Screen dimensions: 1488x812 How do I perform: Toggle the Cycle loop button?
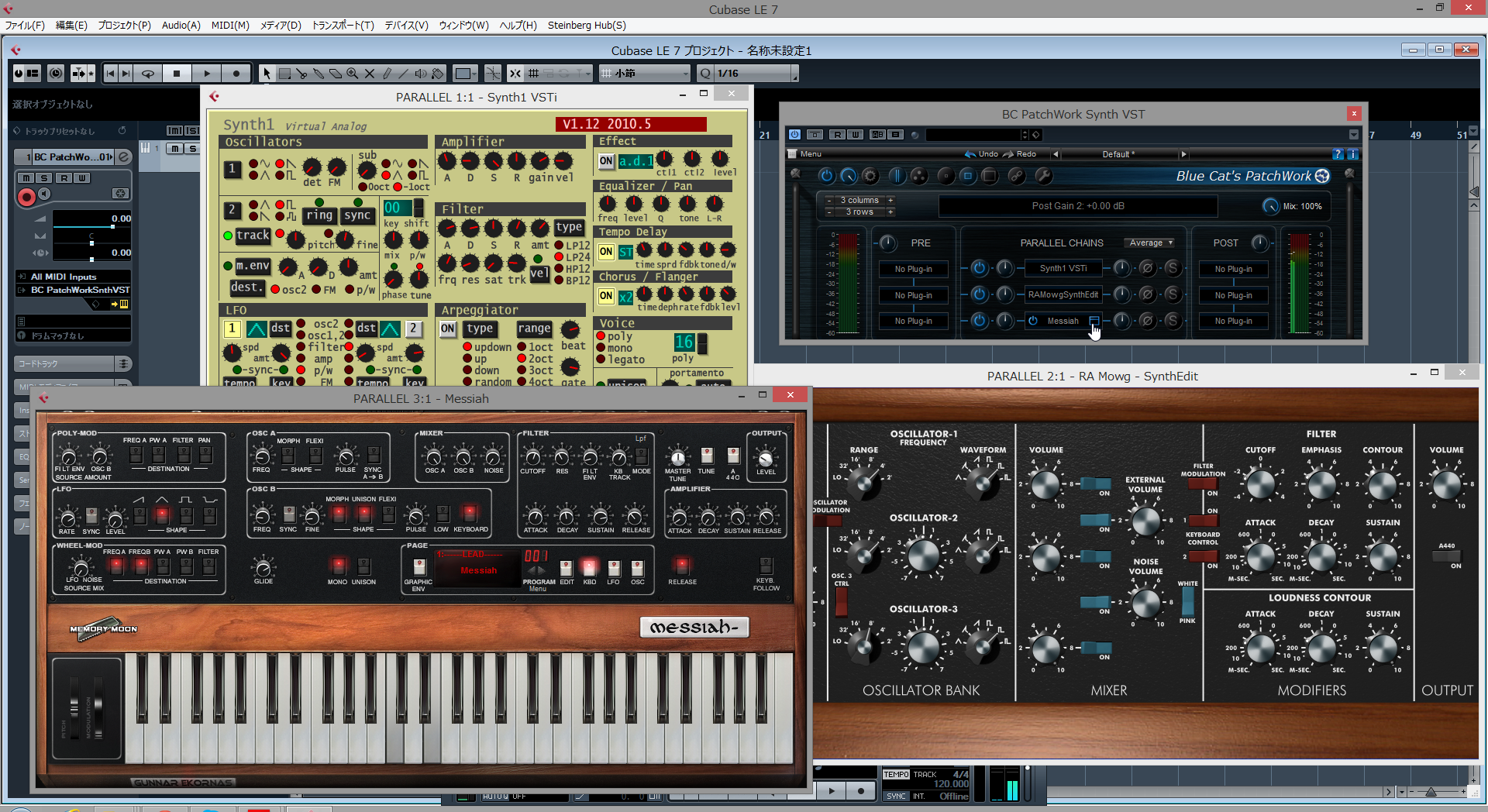click(x=147, y=74)
